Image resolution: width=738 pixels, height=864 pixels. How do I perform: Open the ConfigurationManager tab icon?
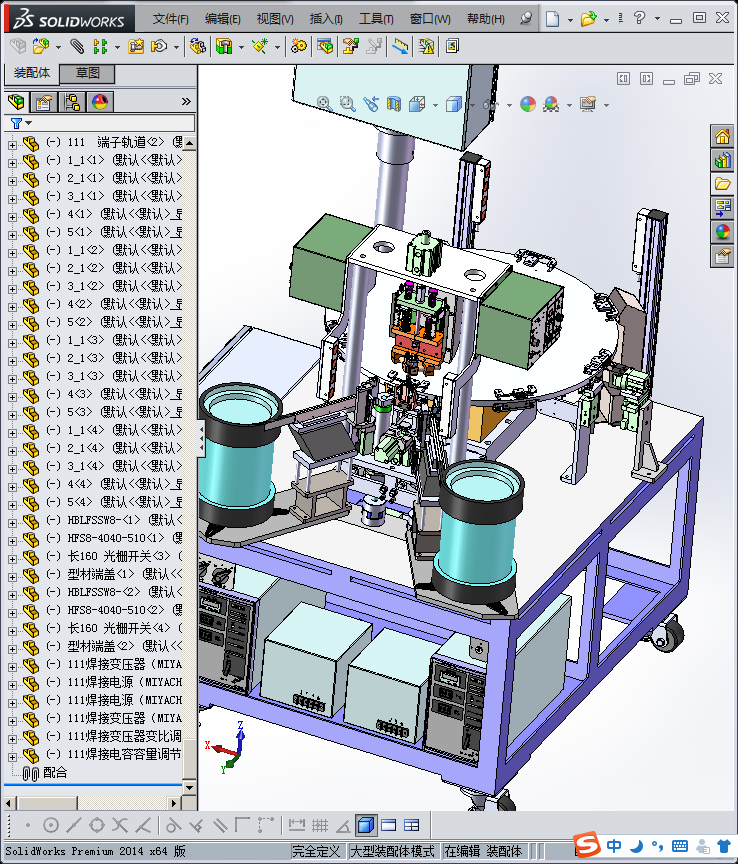point(72,102)
